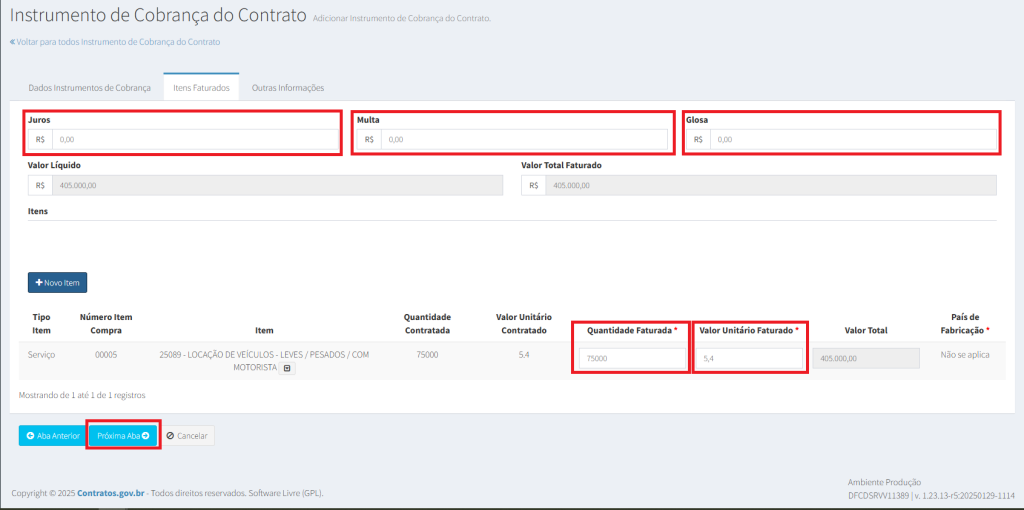Click the R$ prefix of Glosa field

[x=698, y=140]
